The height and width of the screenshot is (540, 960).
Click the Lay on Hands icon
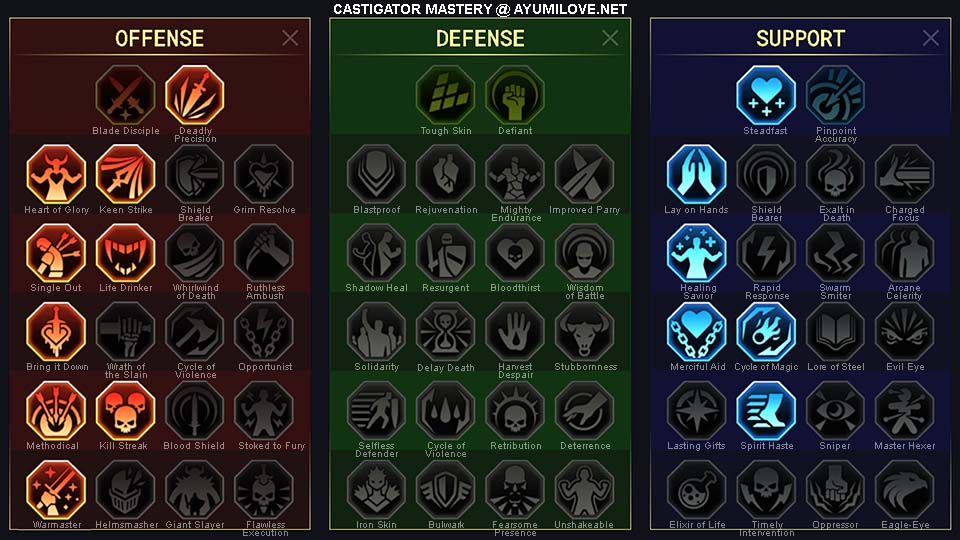[x=696, y=174]
